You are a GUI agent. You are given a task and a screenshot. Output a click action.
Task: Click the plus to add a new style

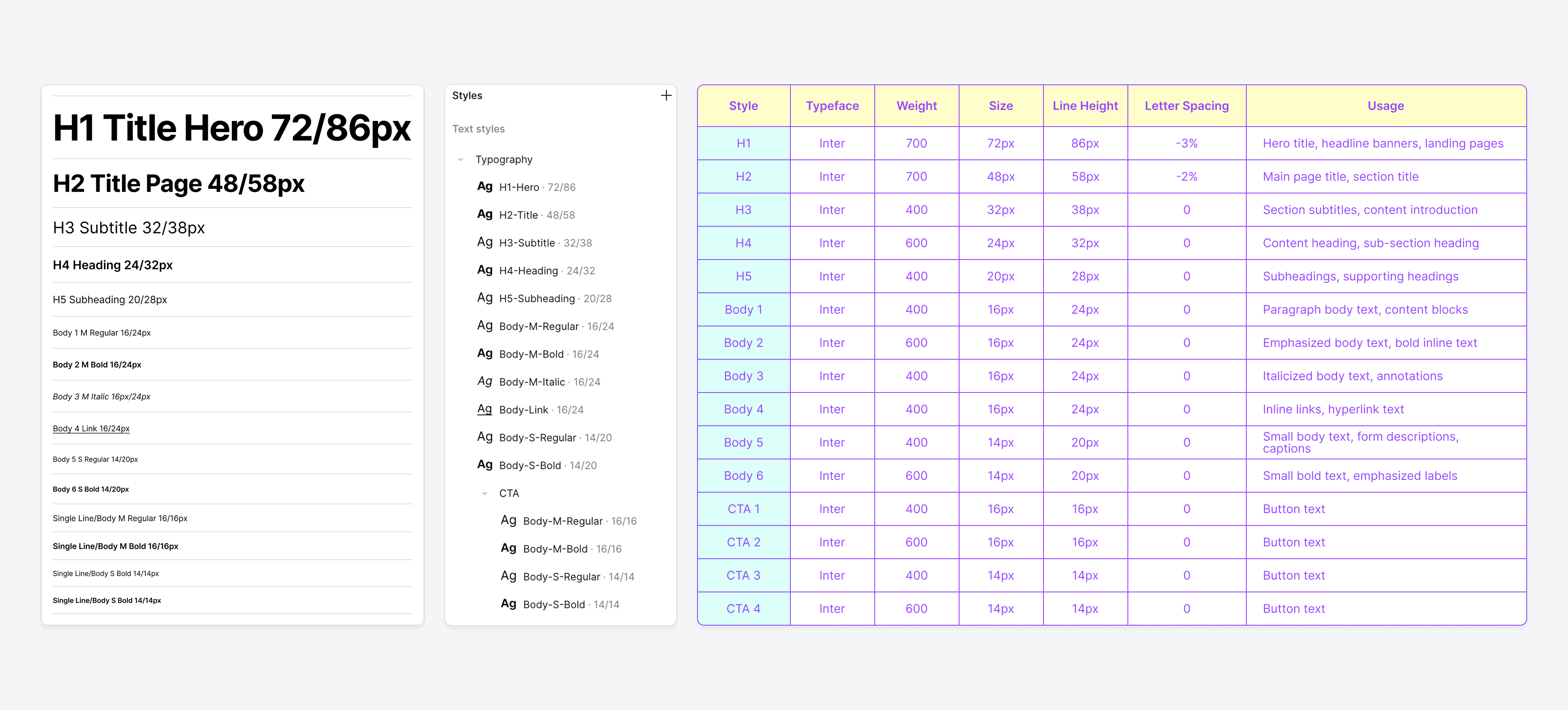pyautogui.click(x=665, y=95)
